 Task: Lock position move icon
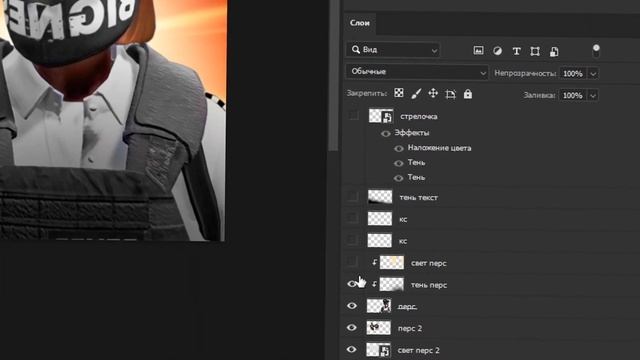click(x=433, y=93)
